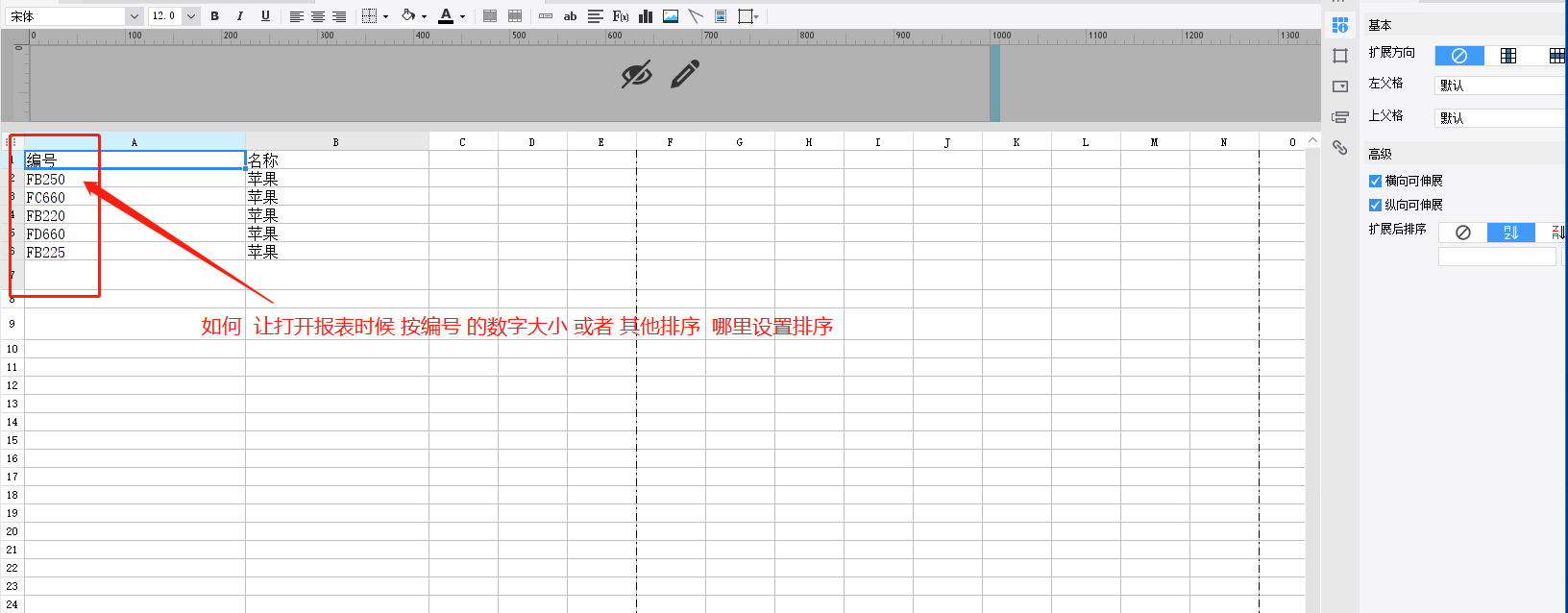This screenshot has width=1568, height=613.
Task: Expand the floating element dropdown arrow
Action: pos(757,16)
